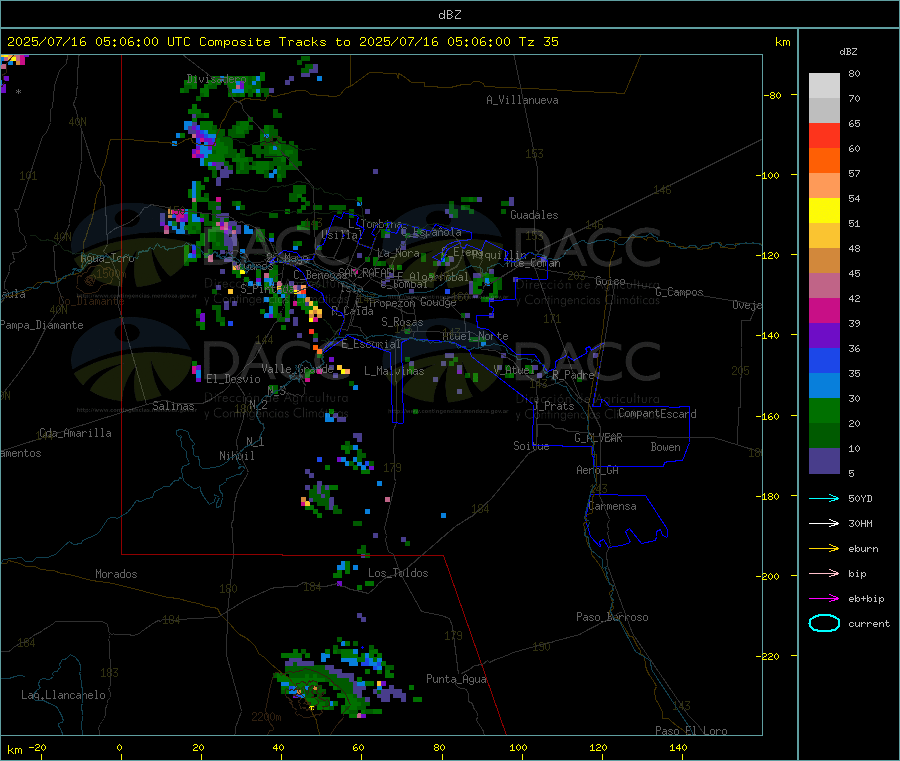Image resolution: width=900 pixels, height=761 pixels.
Task: Click the 'Aero_GA' map label
Action: point(597,470)
